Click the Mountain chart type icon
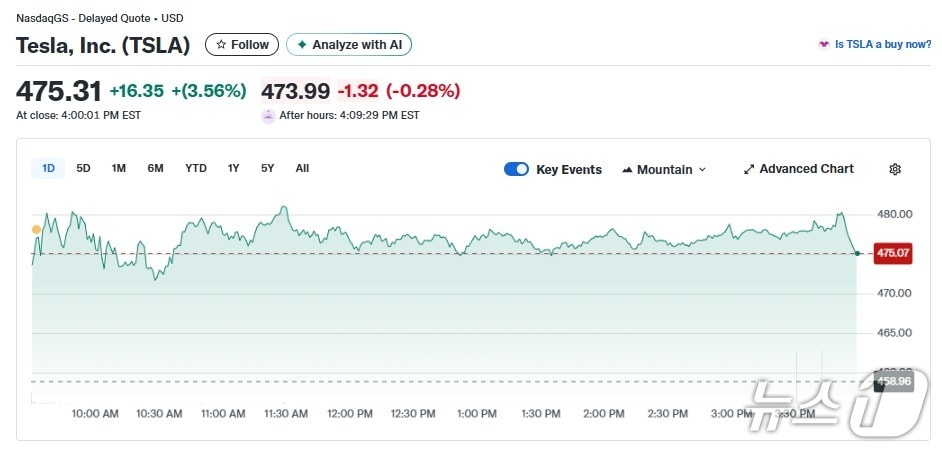 pyautogui.click(x=627, y=170)
